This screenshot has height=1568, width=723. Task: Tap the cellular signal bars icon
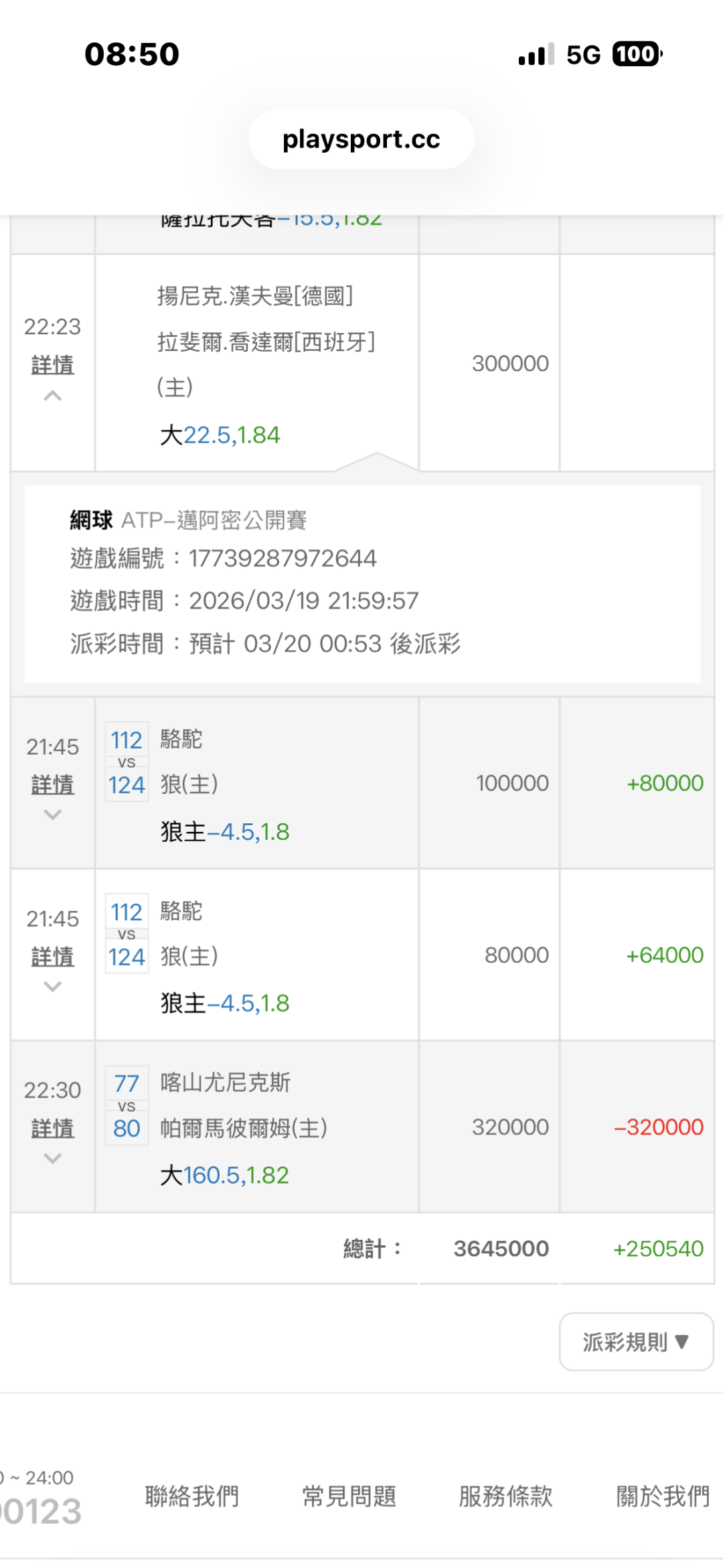536,55
